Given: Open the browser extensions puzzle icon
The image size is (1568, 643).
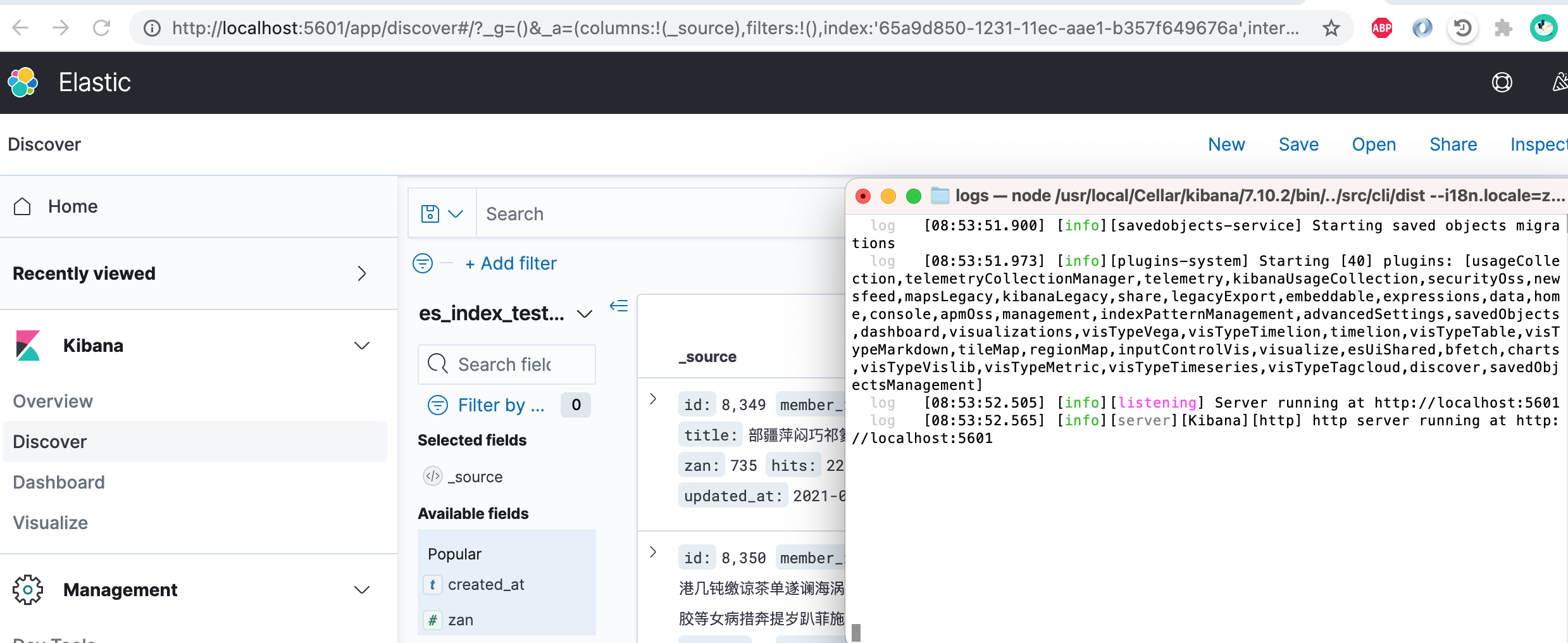Looking at the screenshot, I should point(1503,28).
